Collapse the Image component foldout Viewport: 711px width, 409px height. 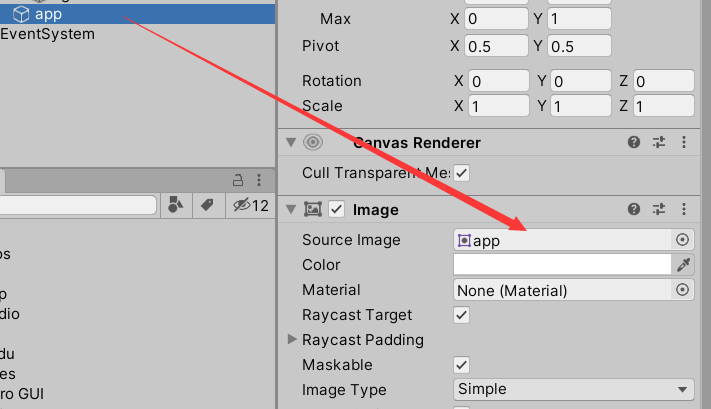point(291,209)
